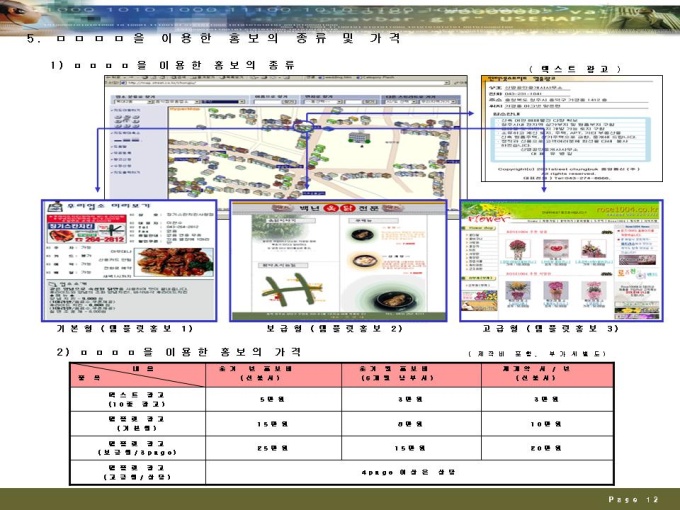Click the map navigation arrows cluster in sidebar
The image size is (680, 510).
(127, 121)
